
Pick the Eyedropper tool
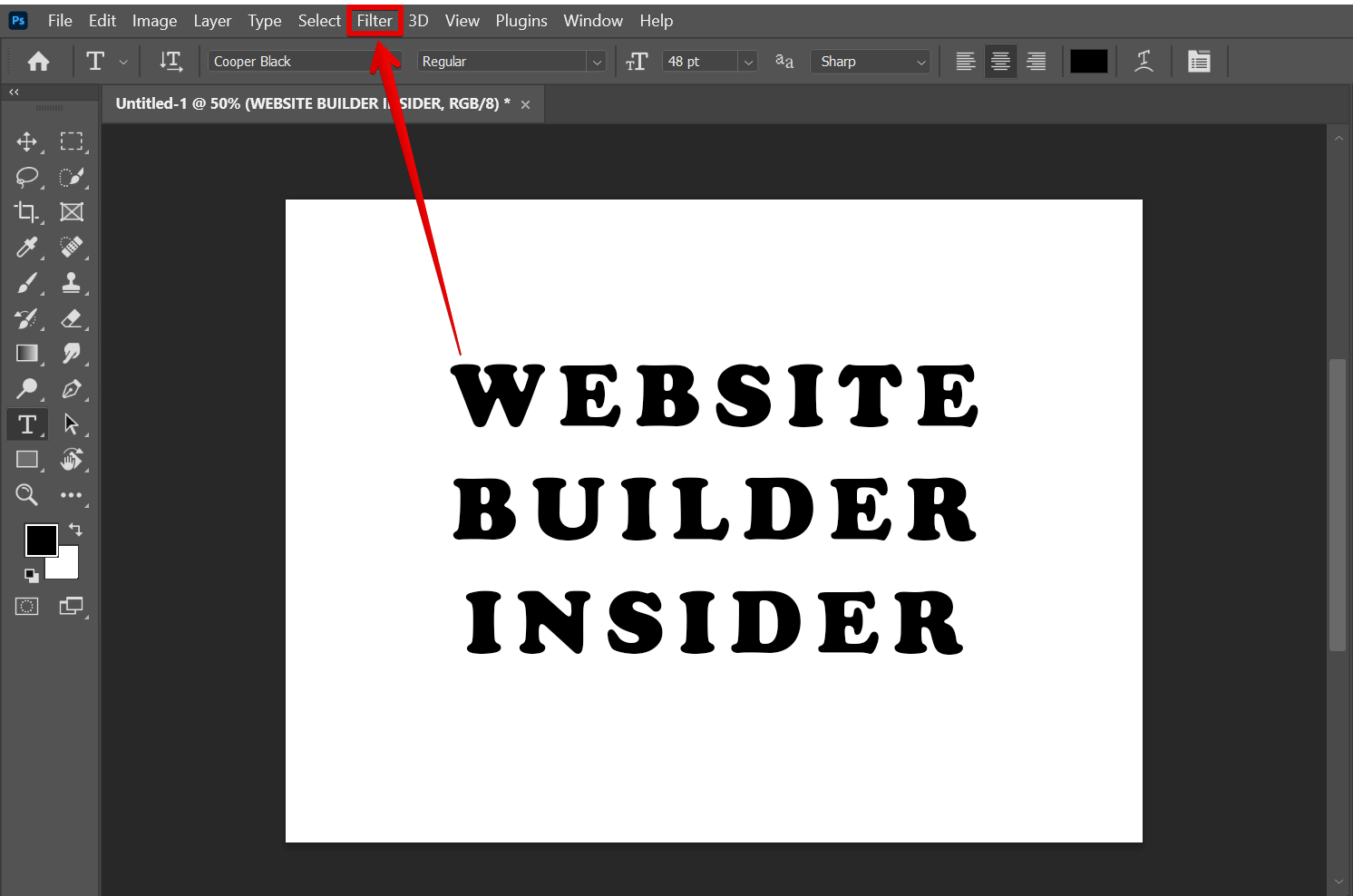[26, 248]
